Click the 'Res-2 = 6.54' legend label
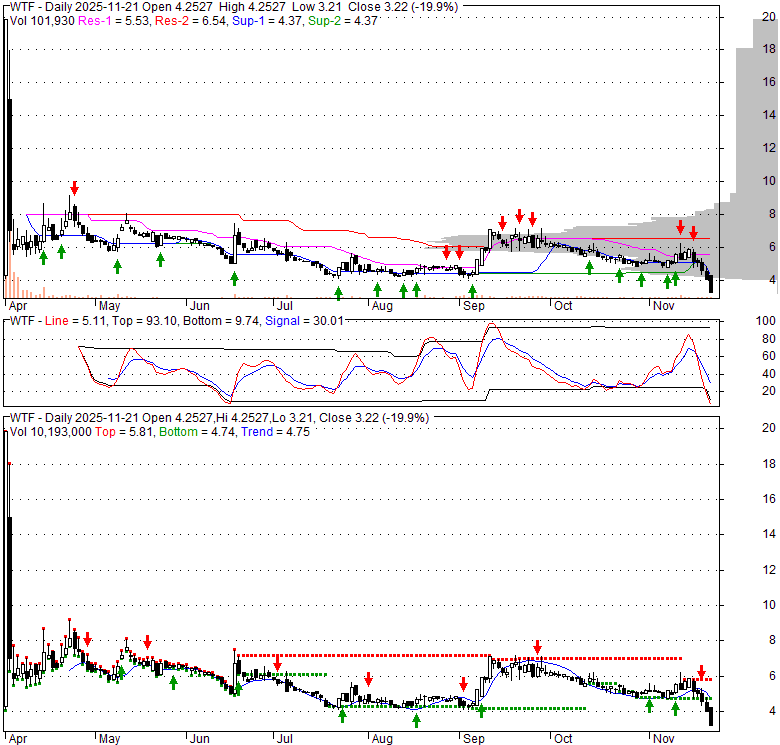 click(x=191, y=21)
